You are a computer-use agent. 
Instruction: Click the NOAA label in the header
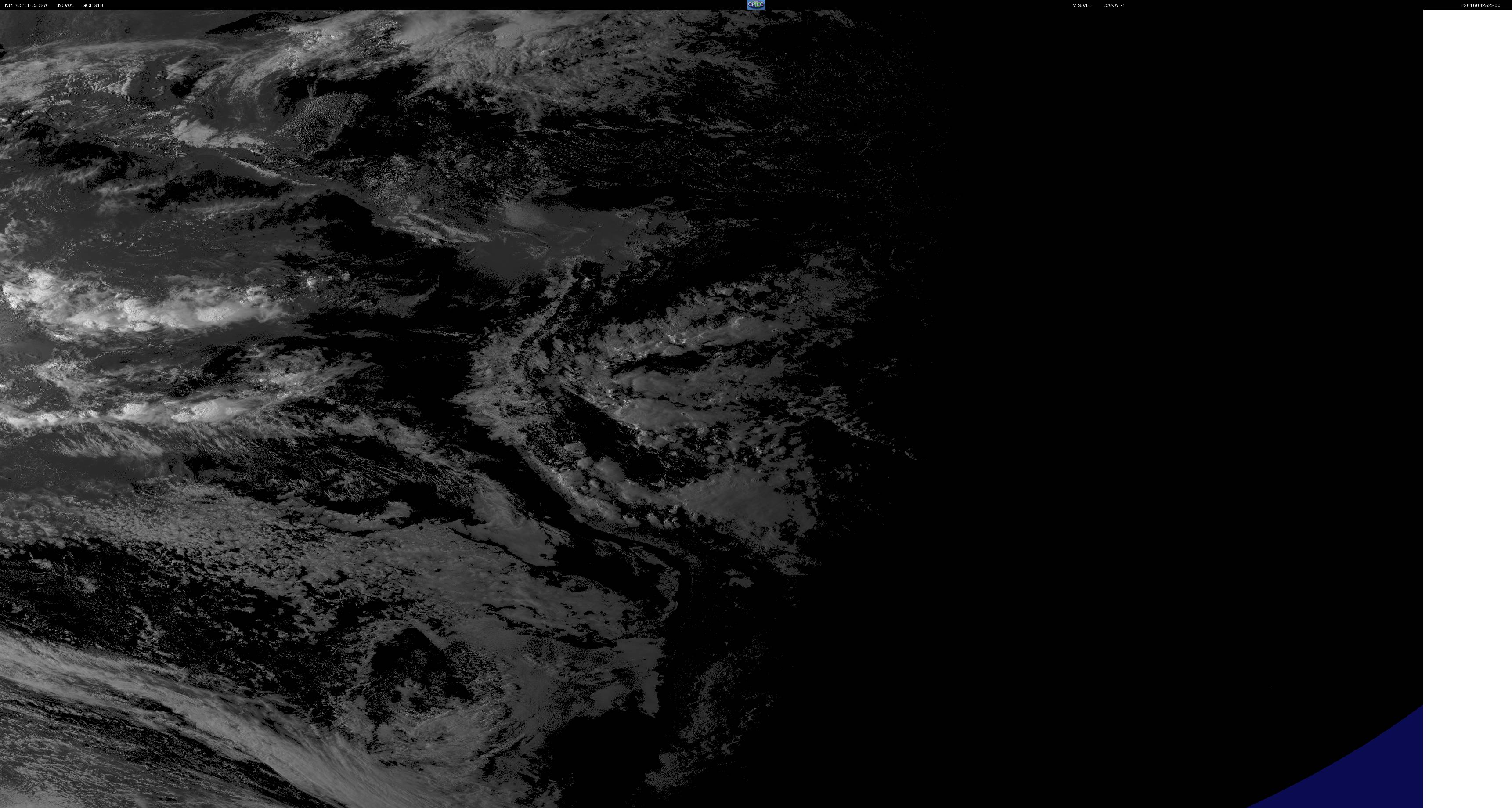pos(65,5)
